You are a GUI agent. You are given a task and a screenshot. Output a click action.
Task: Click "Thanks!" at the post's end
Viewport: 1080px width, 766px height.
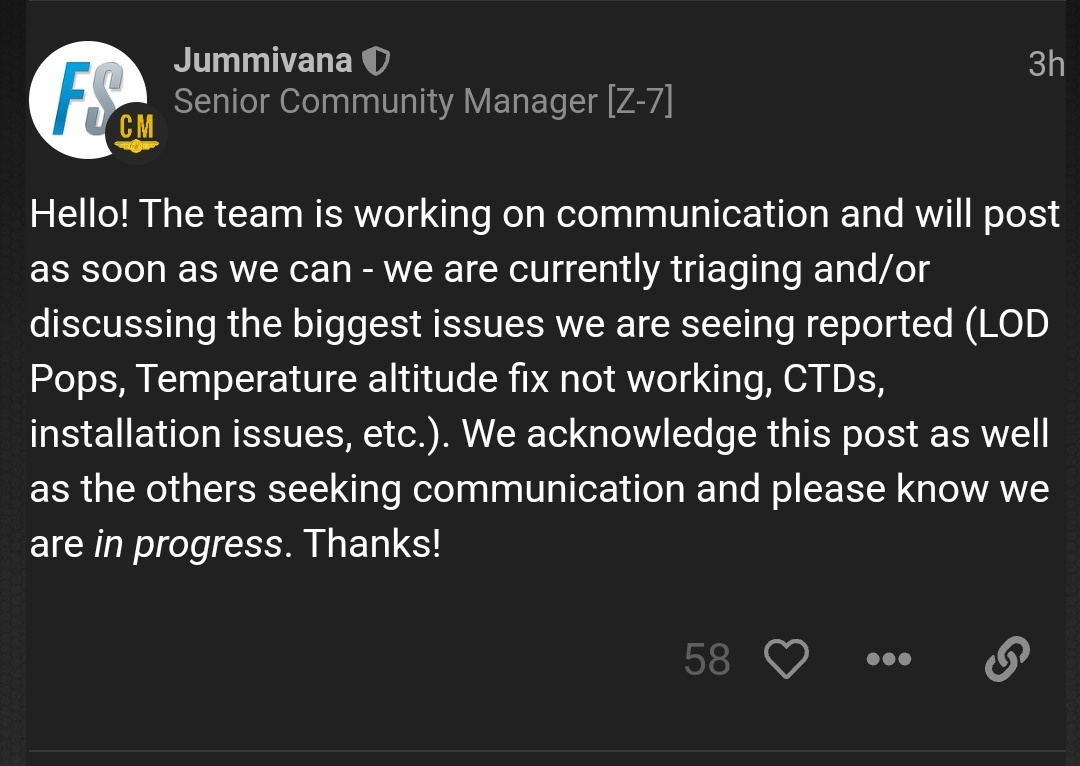click(x=372, y=544)
